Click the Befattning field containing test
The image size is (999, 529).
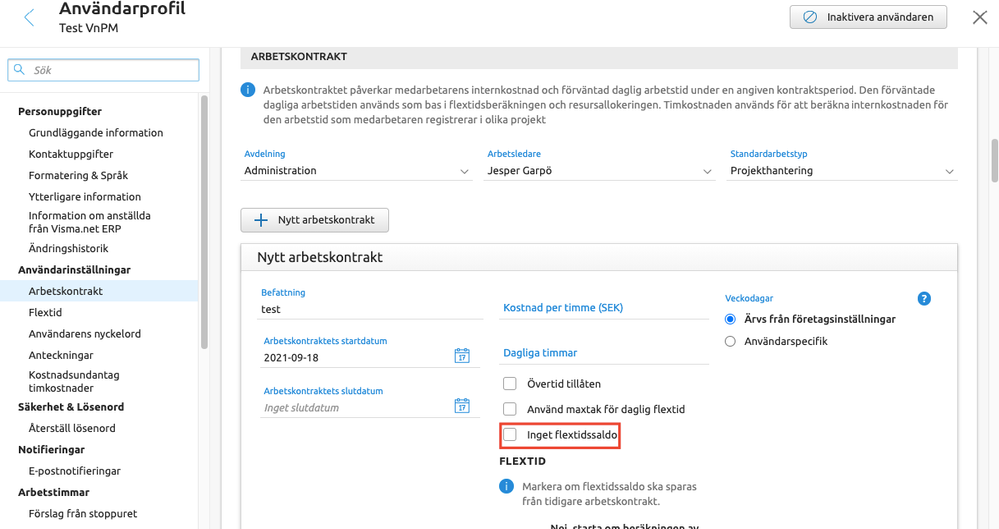point(371,309)
